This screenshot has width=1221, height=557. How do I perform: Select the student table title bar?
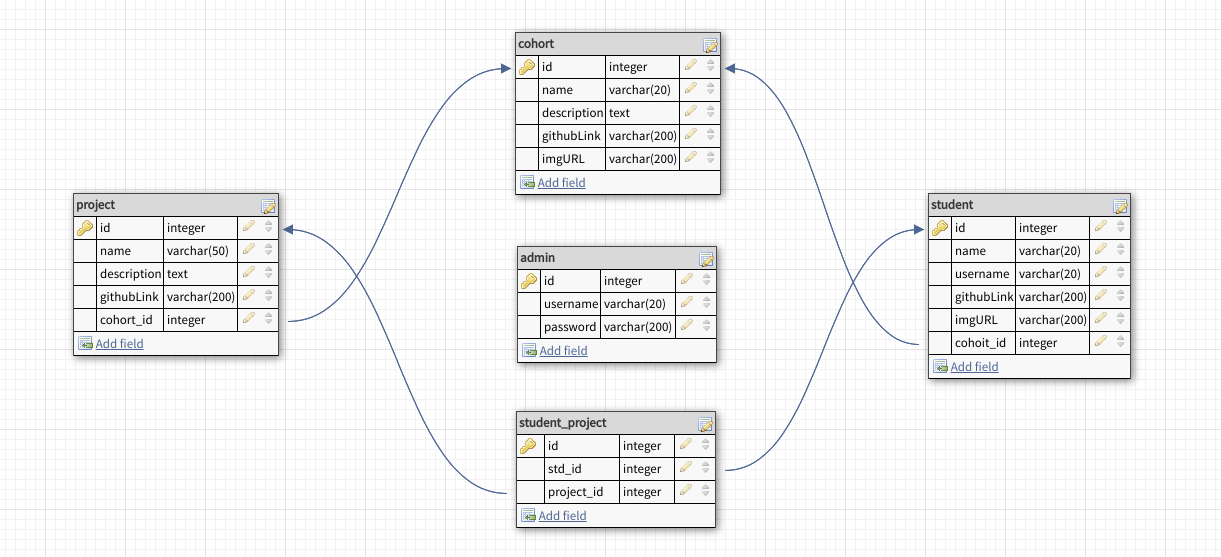[1029, 205]
